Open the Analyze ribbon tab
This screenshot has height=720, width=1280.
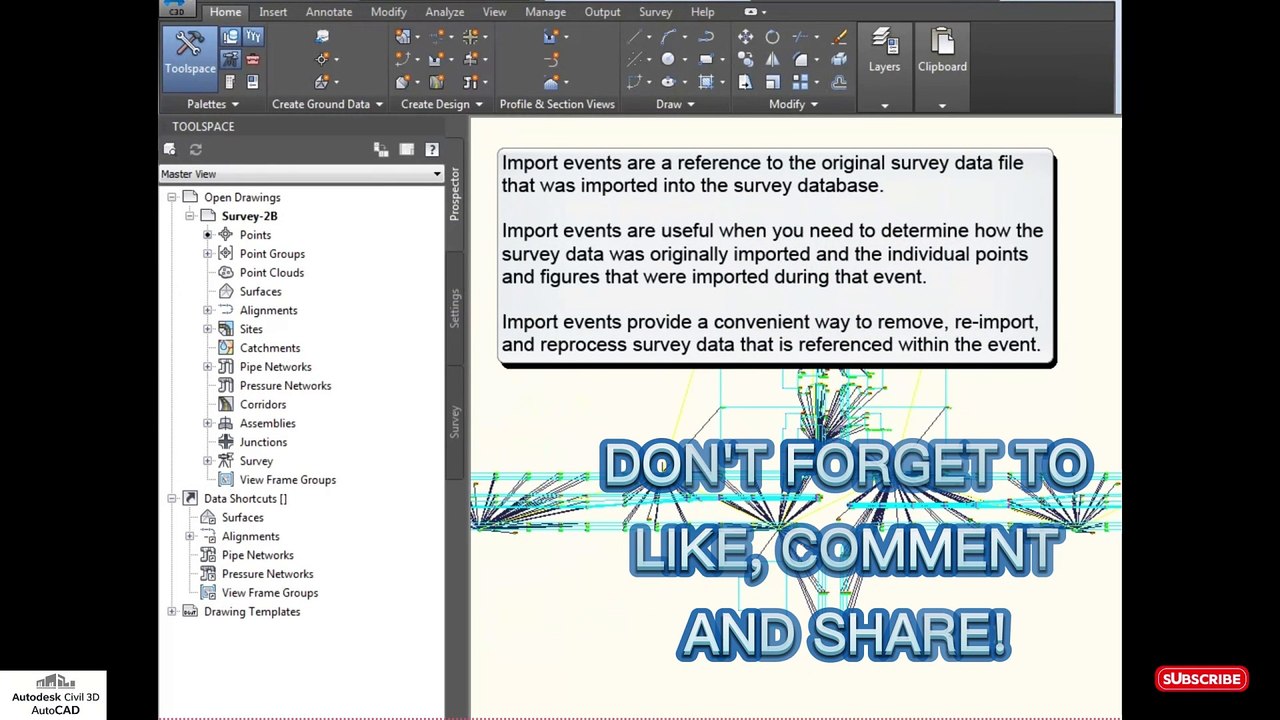444,12
